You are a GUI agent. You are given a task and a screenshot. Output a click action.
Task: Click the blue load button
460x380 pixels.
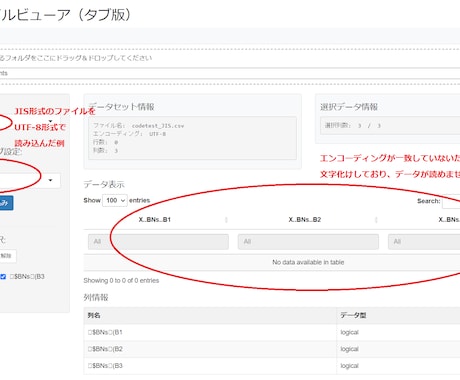click(6, 203)
